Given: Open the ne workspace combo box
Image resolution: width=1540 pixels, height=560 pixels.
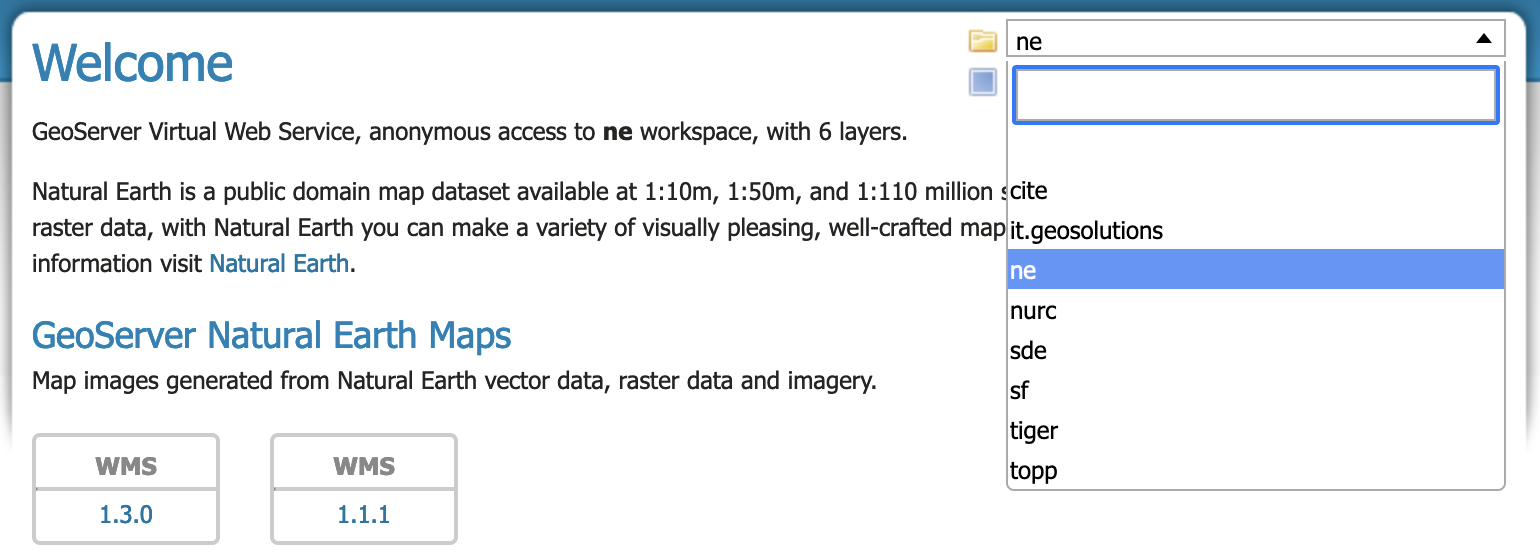Looking at the screenshot, I should tap(1255, 41).
